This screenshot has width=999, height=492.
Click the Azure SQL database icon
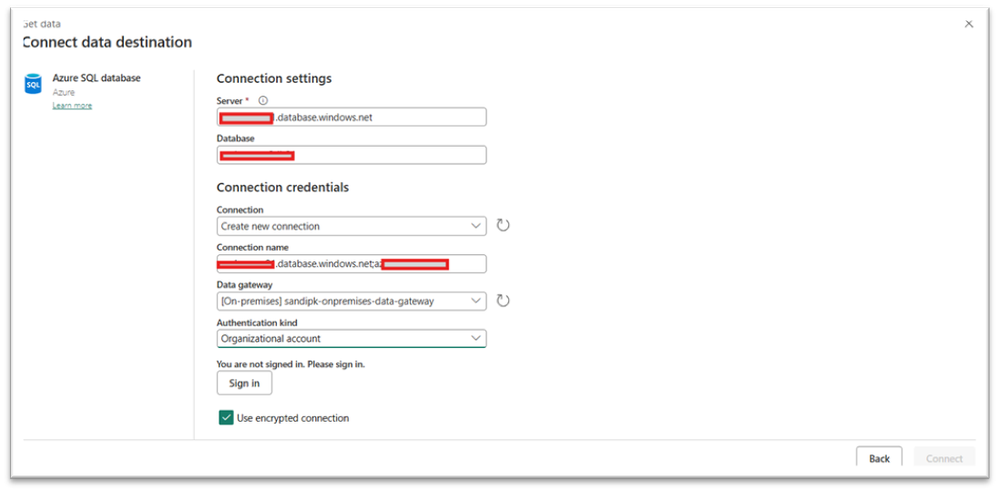point(32,83)
